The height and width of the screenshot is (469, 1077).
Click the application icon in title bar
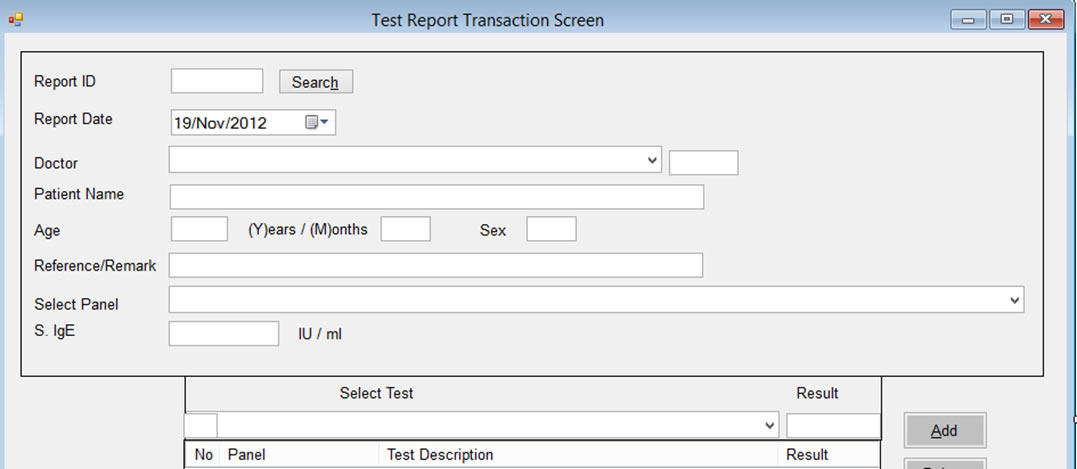point(15,19)
